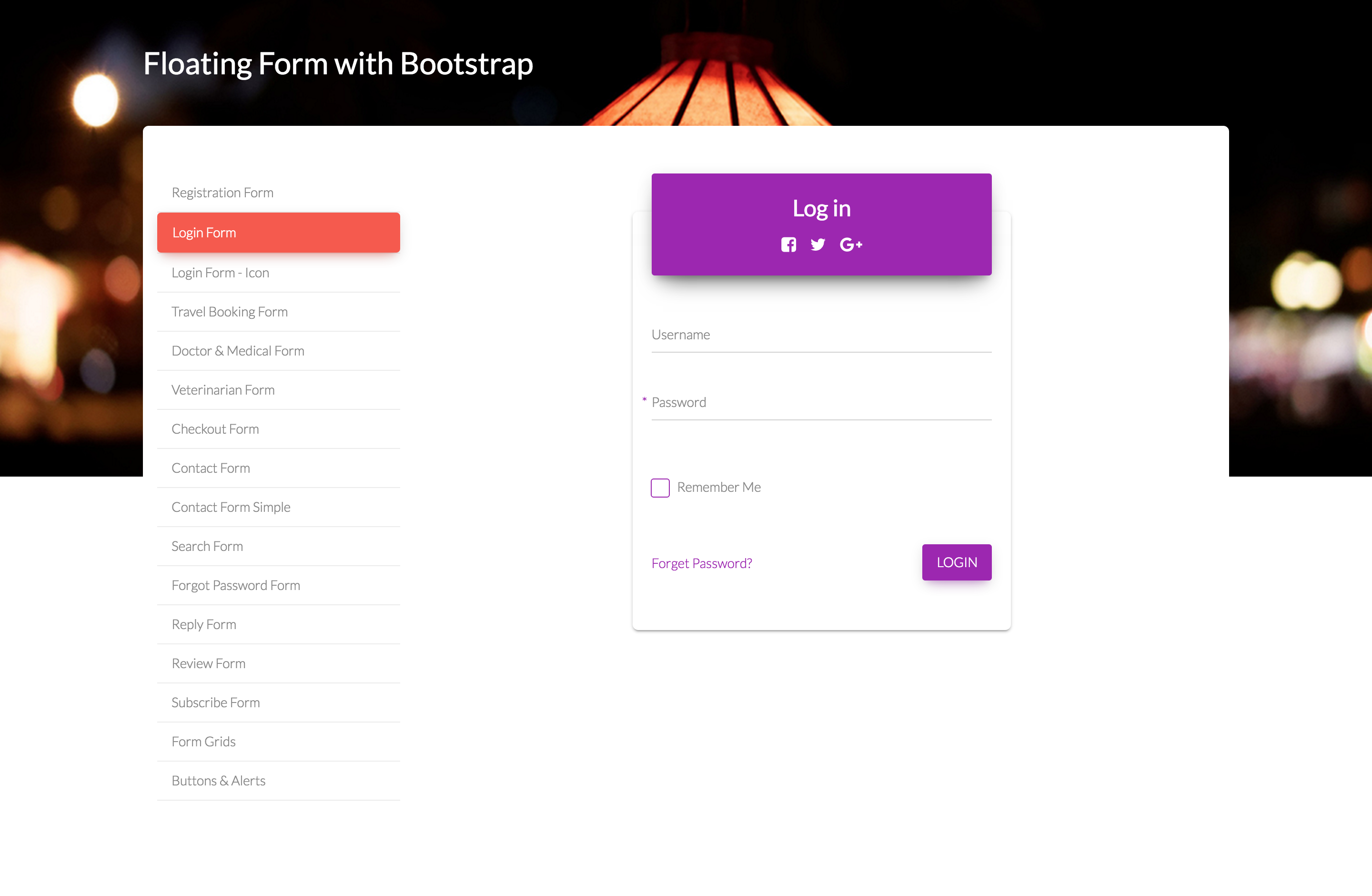Click the Twitter login icon
Image resolution: width=1372 pixels, height=896 pixels.
click(817, 244)
